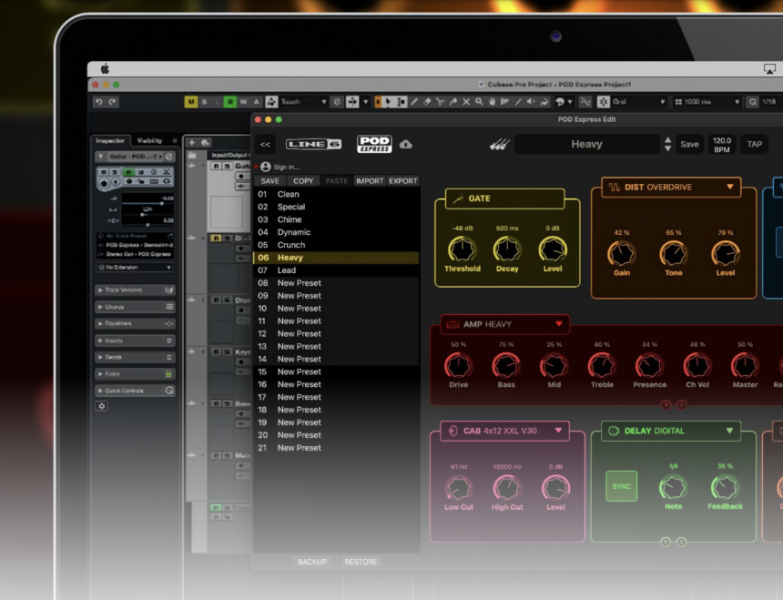Click the Delay Digital block icon

pyautogui.click(x=614, y=431)
